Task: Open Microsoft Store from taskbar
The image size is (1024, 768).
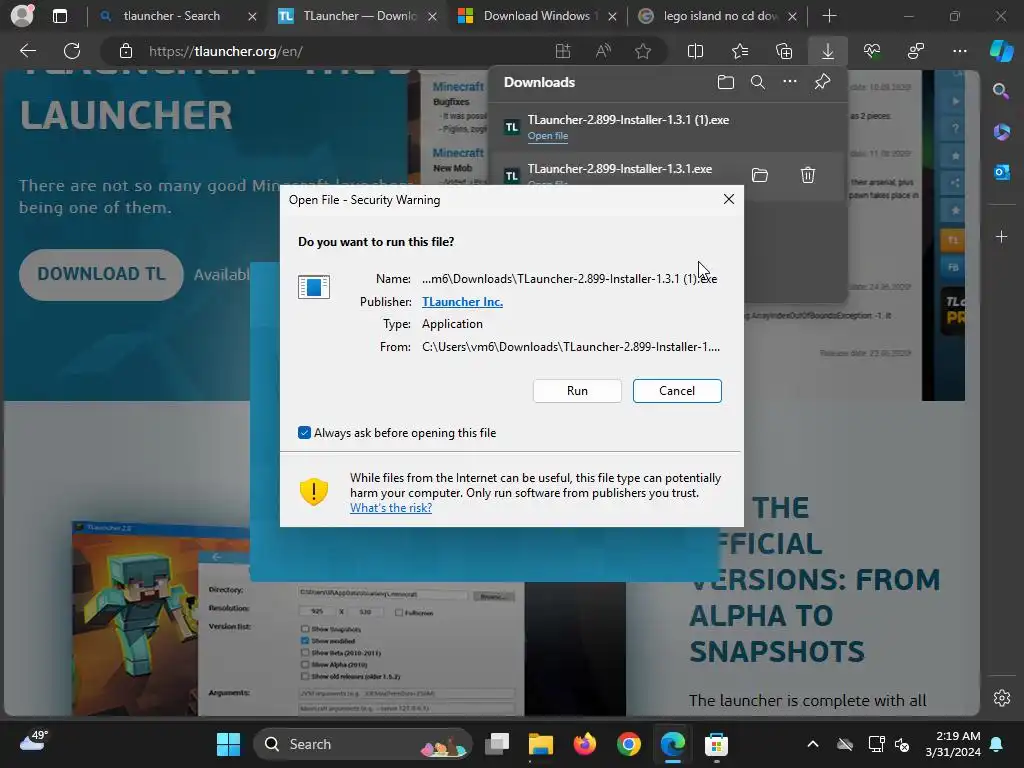Action: [x=716, y=744]
